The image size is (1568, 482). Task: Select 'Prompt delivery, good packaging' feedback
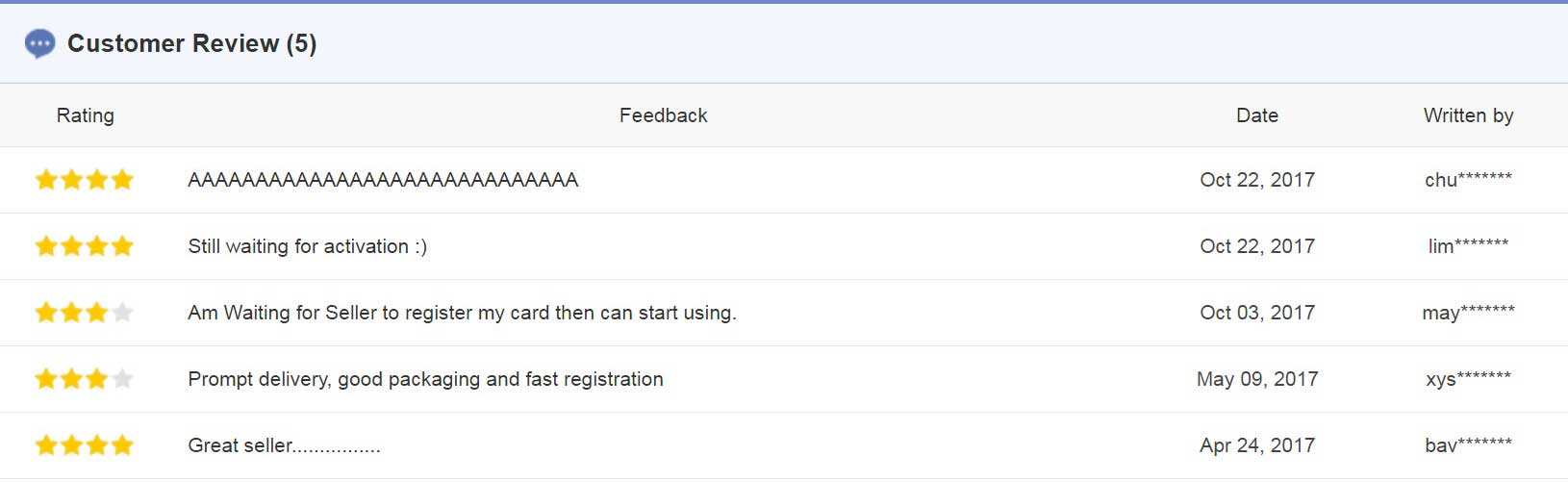click(425, 379)
